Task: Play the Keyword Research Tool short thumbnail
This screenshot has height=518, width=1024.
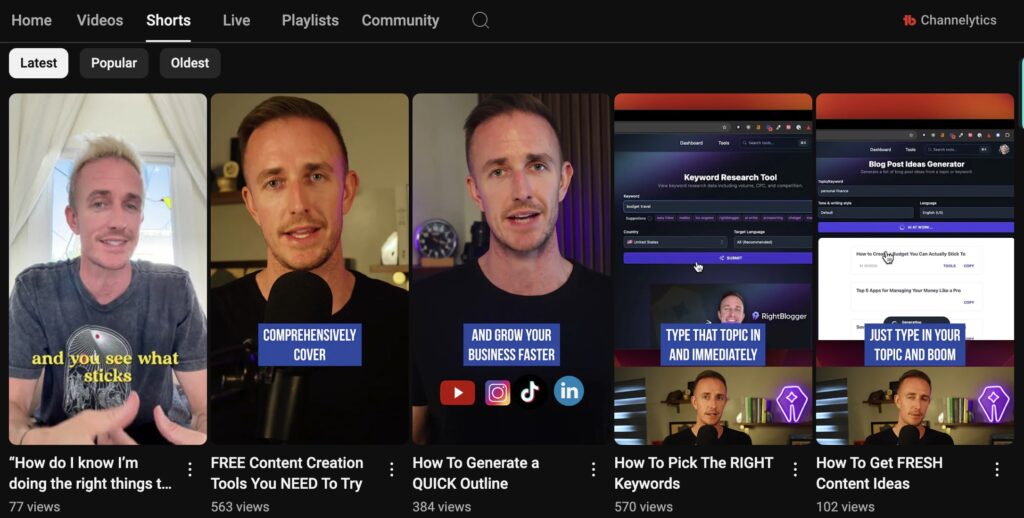Action: pos(713,269)
